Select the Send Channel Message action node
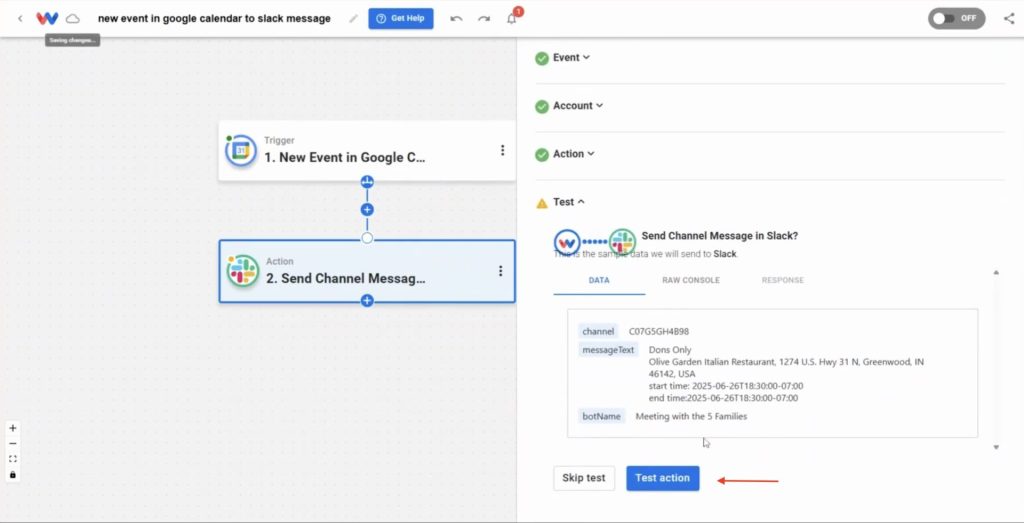 367,271
